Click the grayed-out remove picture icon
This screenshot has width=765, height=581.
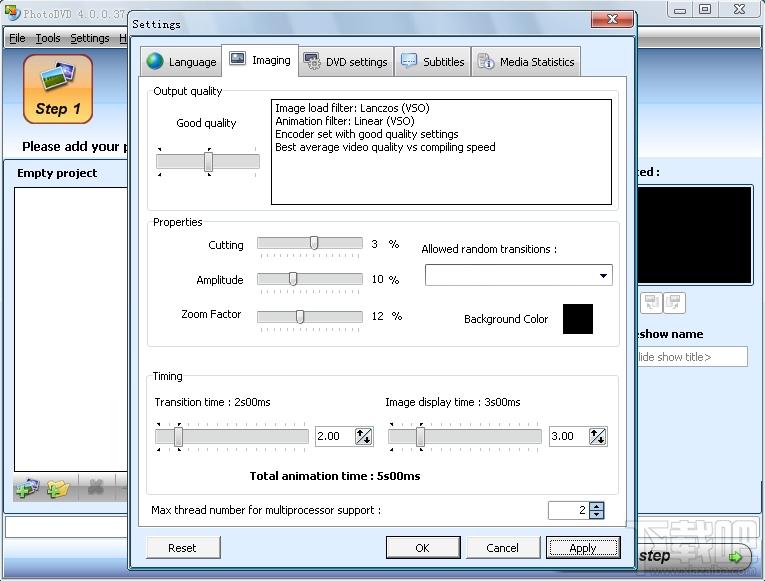point(96,487)
